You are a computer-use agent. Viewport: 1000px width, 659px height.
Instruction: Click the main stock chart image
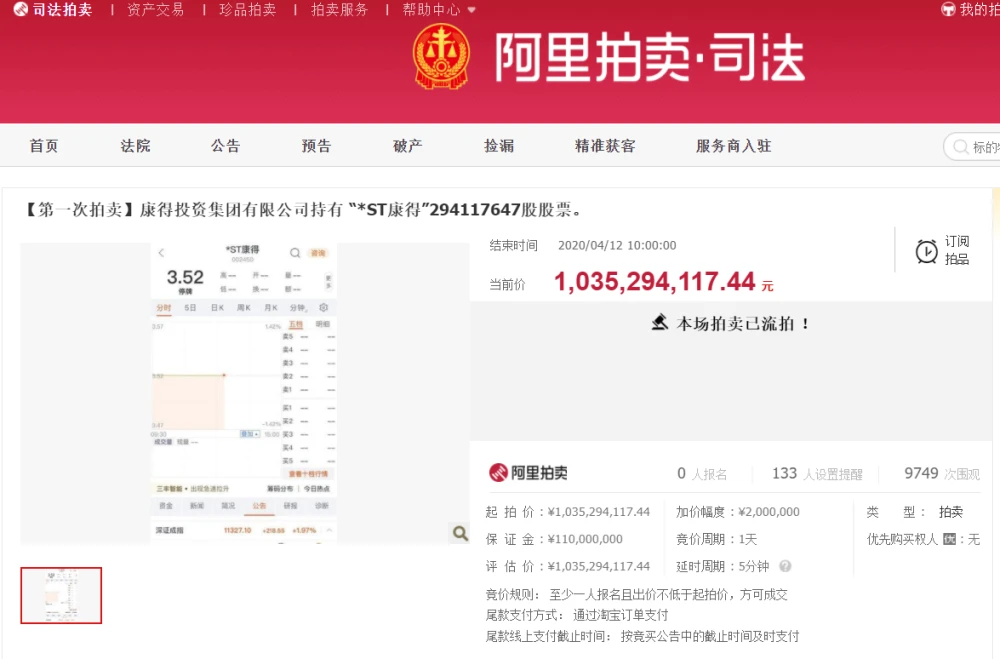click(244, 393)
